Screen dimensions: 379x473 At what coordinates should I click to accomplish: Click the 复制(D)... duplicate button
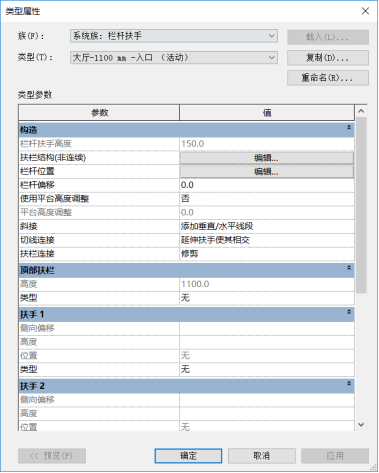click(x=328, y=58)
